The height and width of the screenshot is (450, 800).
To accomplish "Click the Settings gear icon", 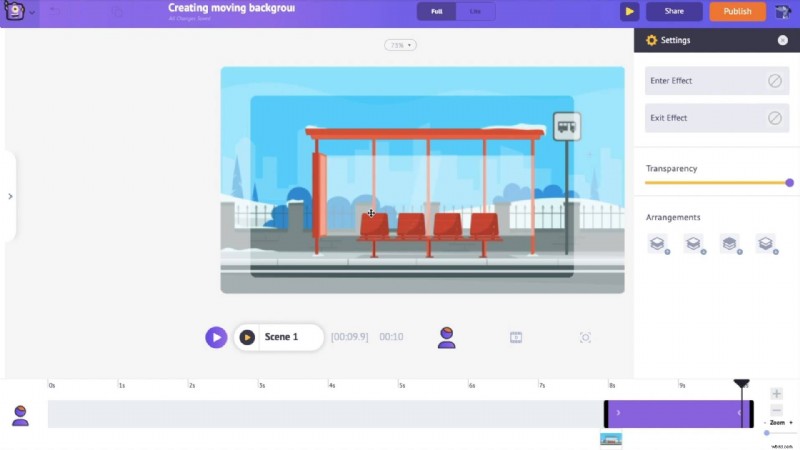I will tap(652, 40).
